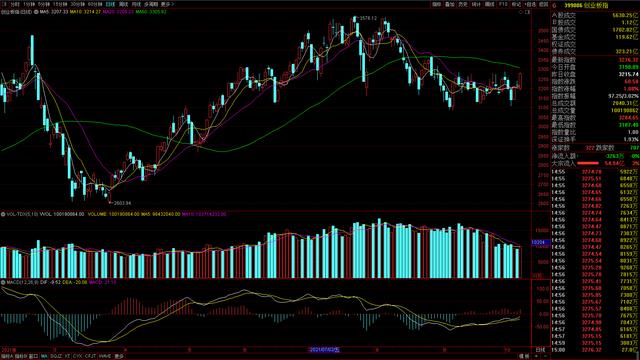Expand 更多 indicators at bottom bar
Image resolution: width=640 pixels, height=360 pixels.
(119, 356)
